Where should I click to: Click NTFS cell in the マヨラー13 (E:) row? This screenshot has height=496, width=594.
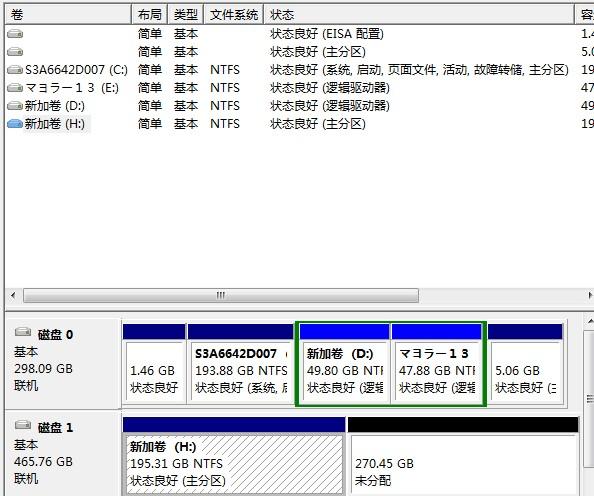pyautogui.click(x=225, y=88)
